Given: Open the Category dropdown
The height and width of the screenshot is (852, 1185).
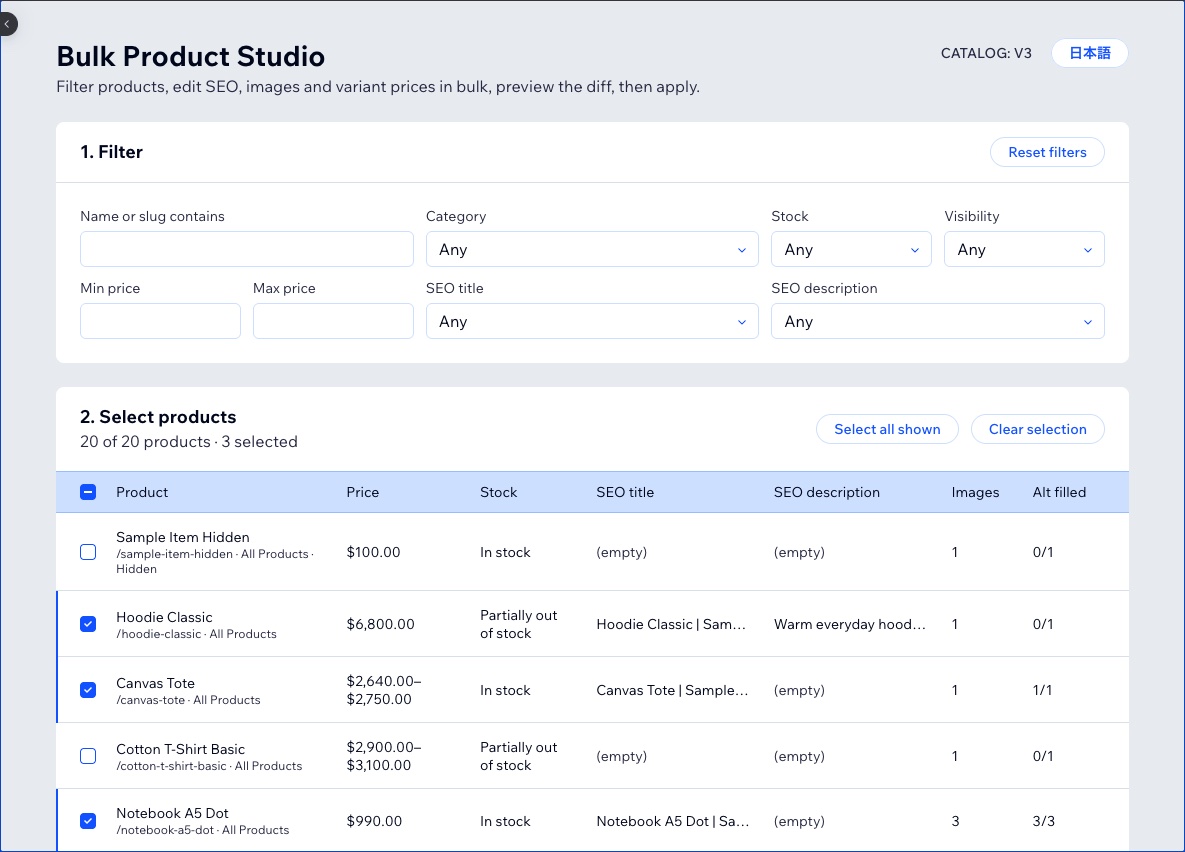Looking at the screenshot, I should coord(592,249).
